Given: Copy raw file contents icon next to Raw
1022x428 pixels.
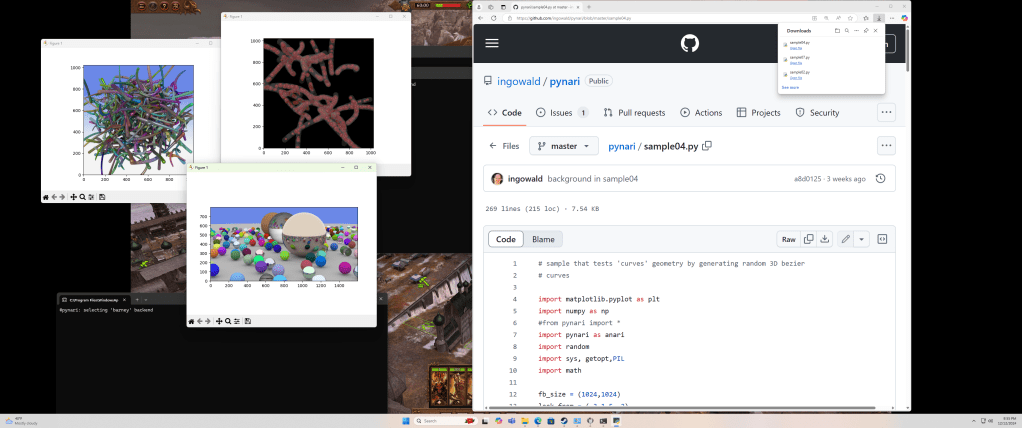Looking at the screenshot, I should coord(809,239).
